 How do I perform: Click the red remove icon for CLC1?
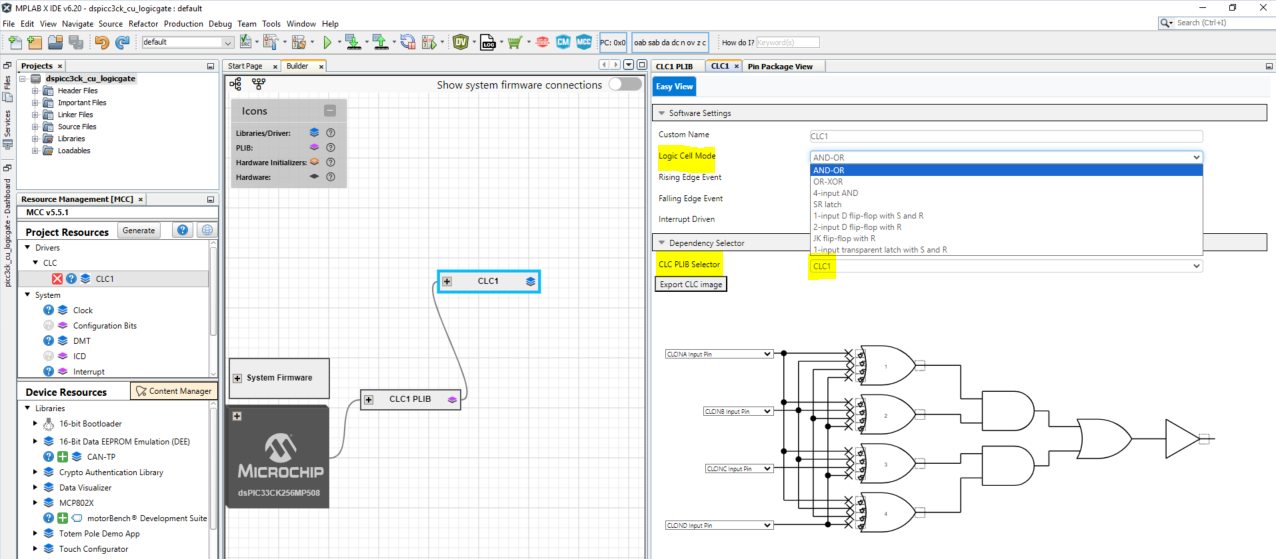point(57,279)
